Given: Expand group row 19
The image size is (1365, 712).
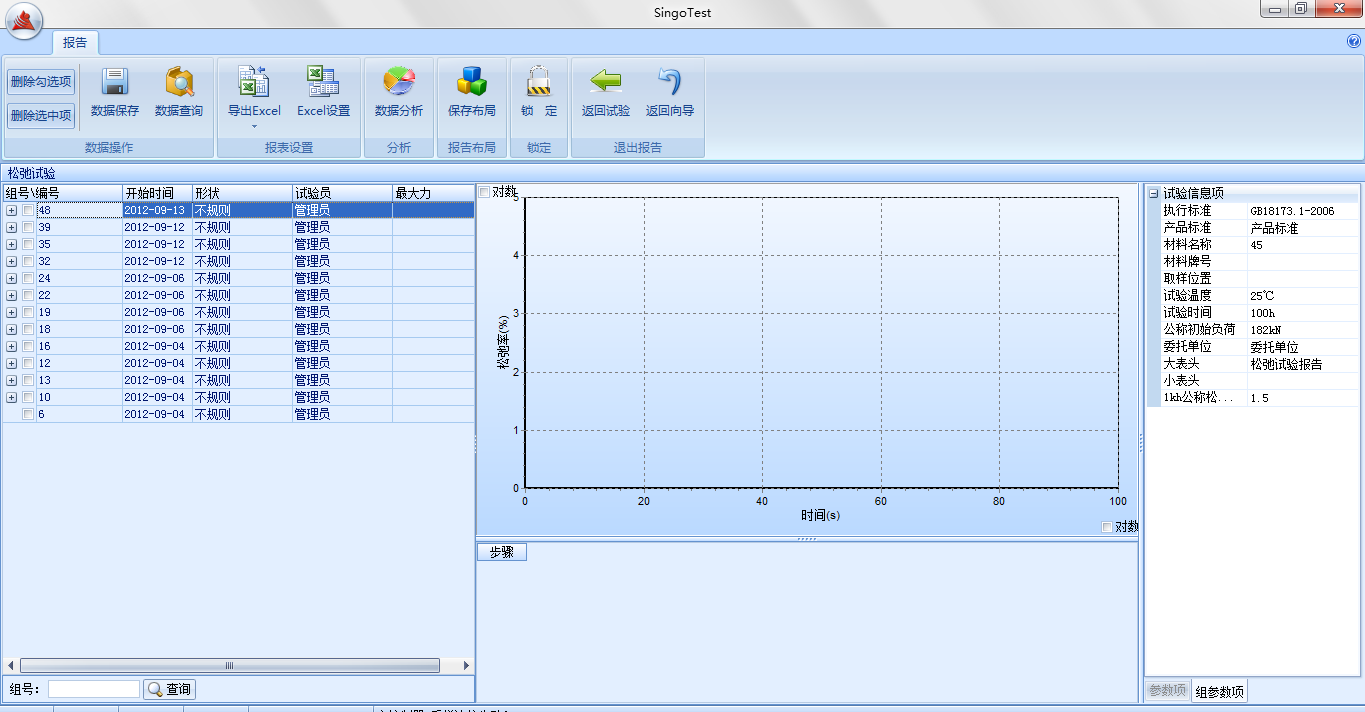Looking at the screenshot, I should pos(12,312).
